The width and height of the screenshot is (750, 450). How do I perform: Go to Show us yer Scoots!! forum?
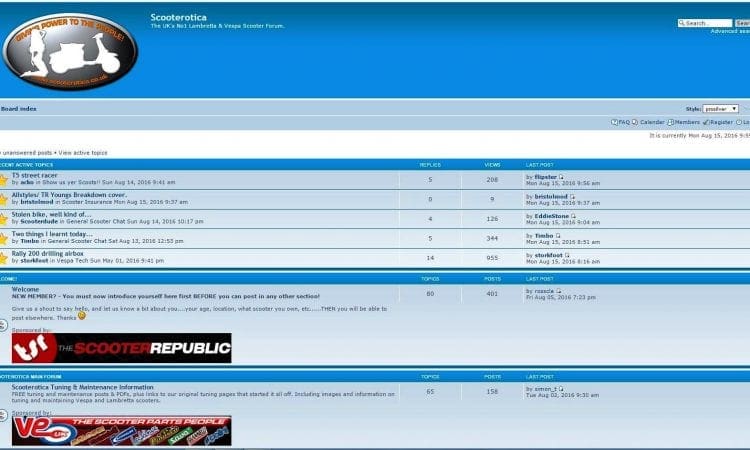pos(72,182)
